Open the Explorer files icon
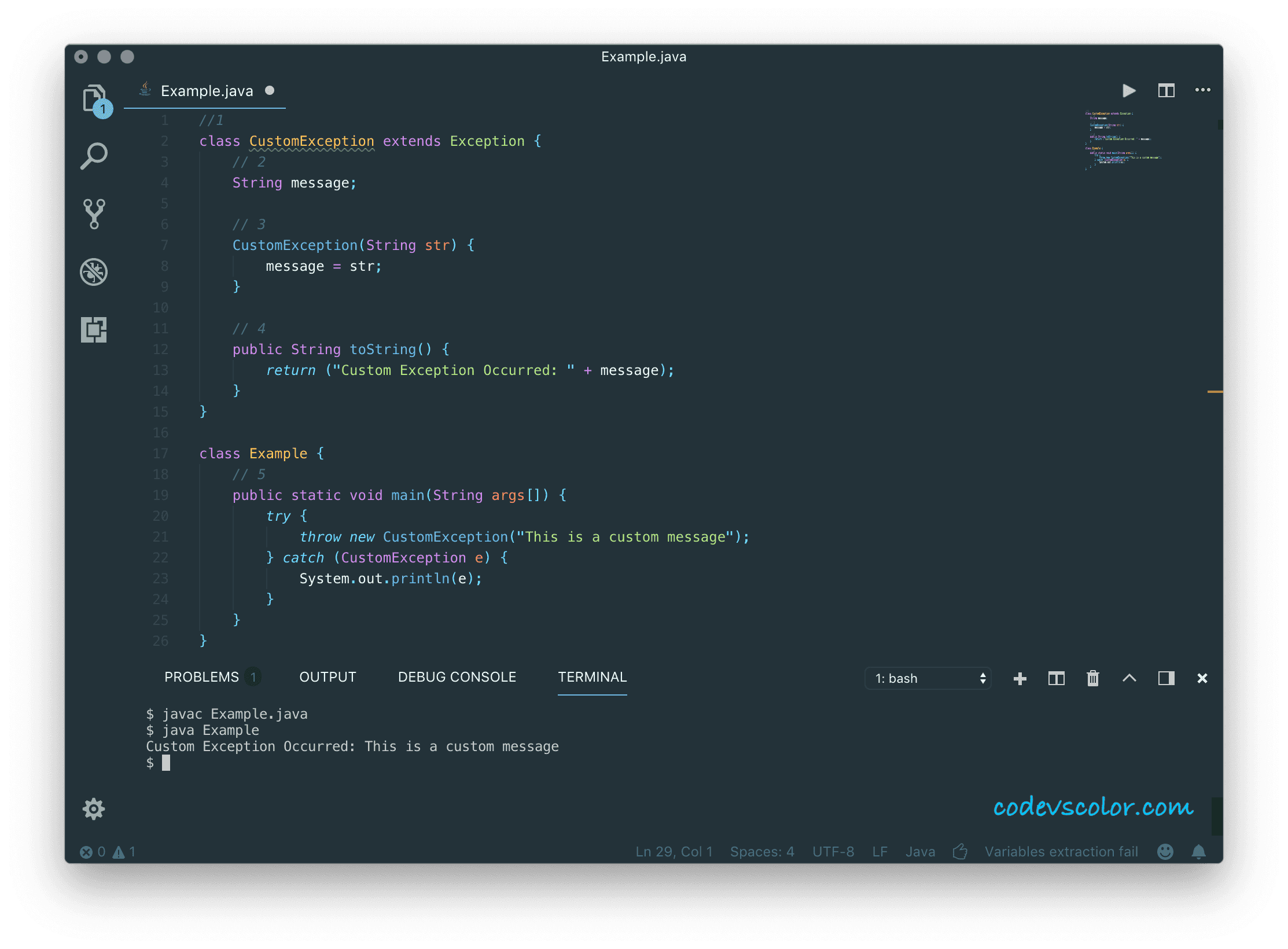 pos(94,98)
